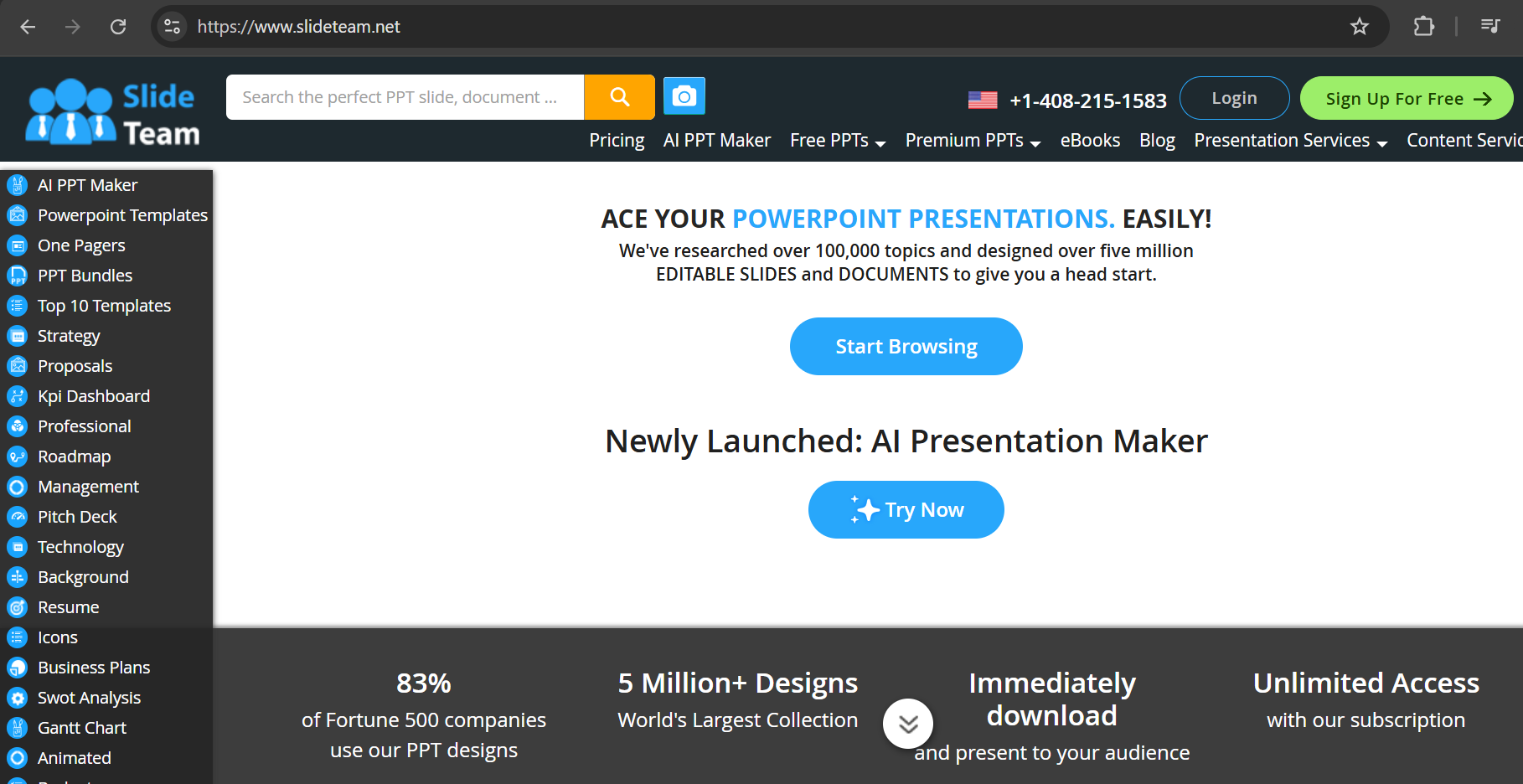Click the Technology sidebar icon
The image size is (1523, 784).
coord(18,547)
